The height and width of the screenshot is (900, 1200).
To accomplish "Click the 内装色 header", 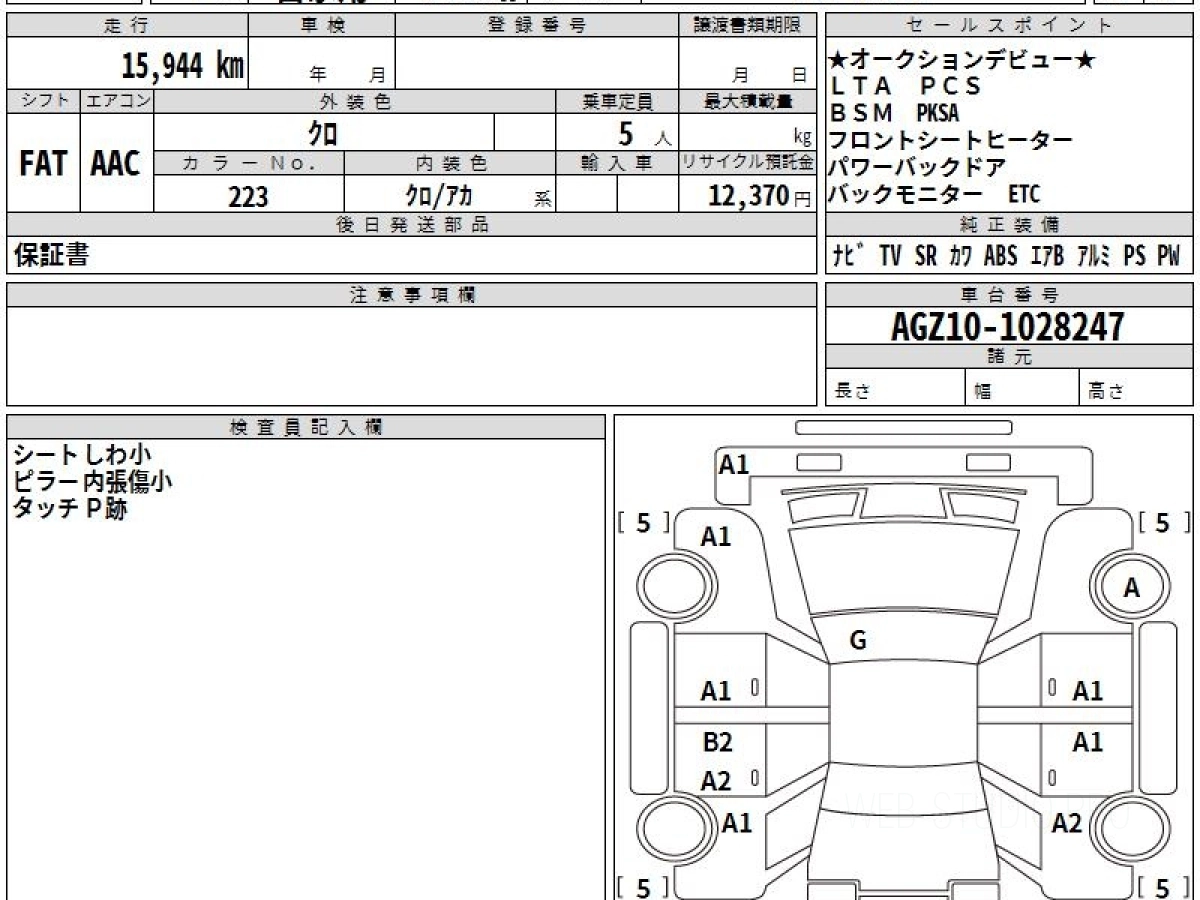I will (x=450, y=163).
